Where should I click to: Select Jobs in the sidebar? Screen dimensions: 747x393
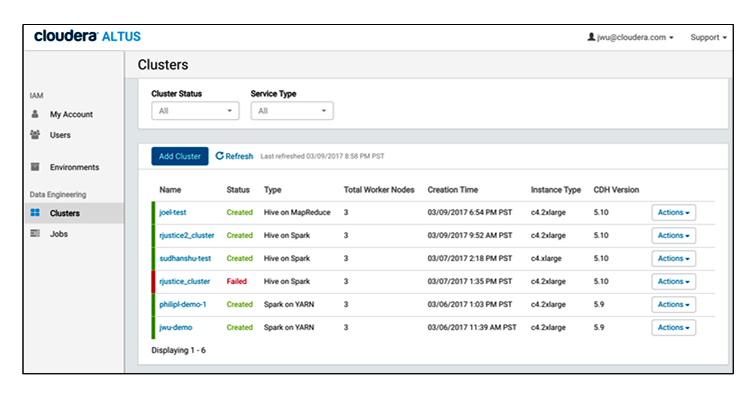click(59, 234)
